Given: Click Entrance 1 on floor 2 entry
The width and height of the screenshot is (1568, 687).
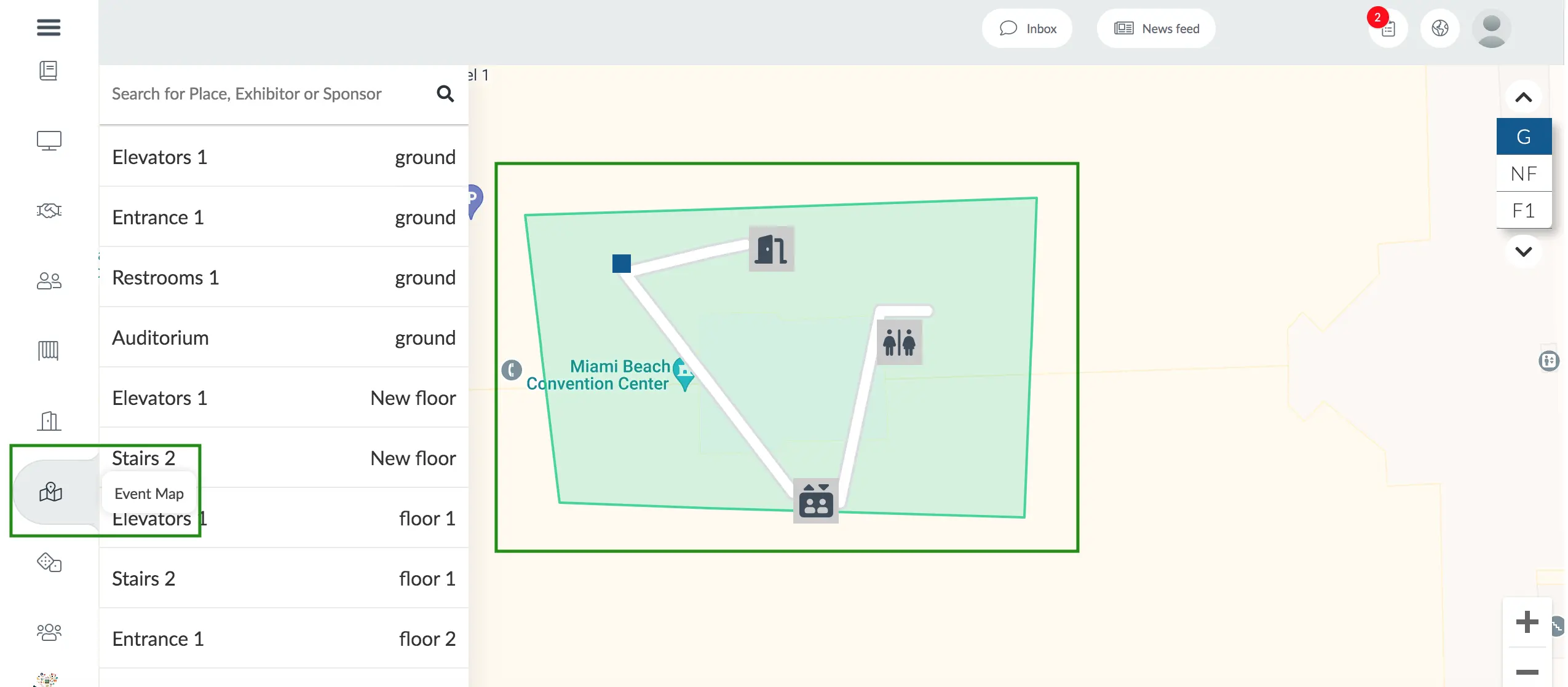Looking at the screenshot, I should tap(284, 638).
